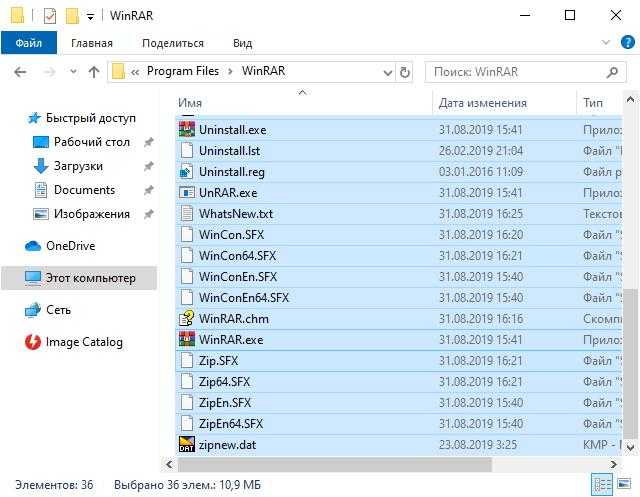Click the magnifier search icon

612,73
